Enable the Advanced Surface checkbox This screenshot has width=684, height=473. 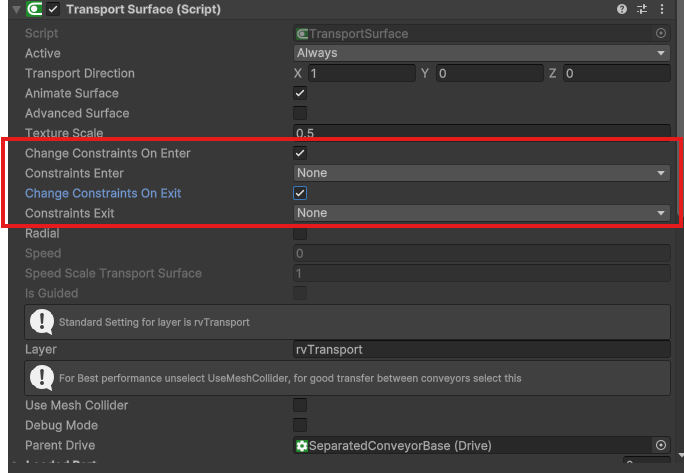pyautogui.click(x=300, y=113)
